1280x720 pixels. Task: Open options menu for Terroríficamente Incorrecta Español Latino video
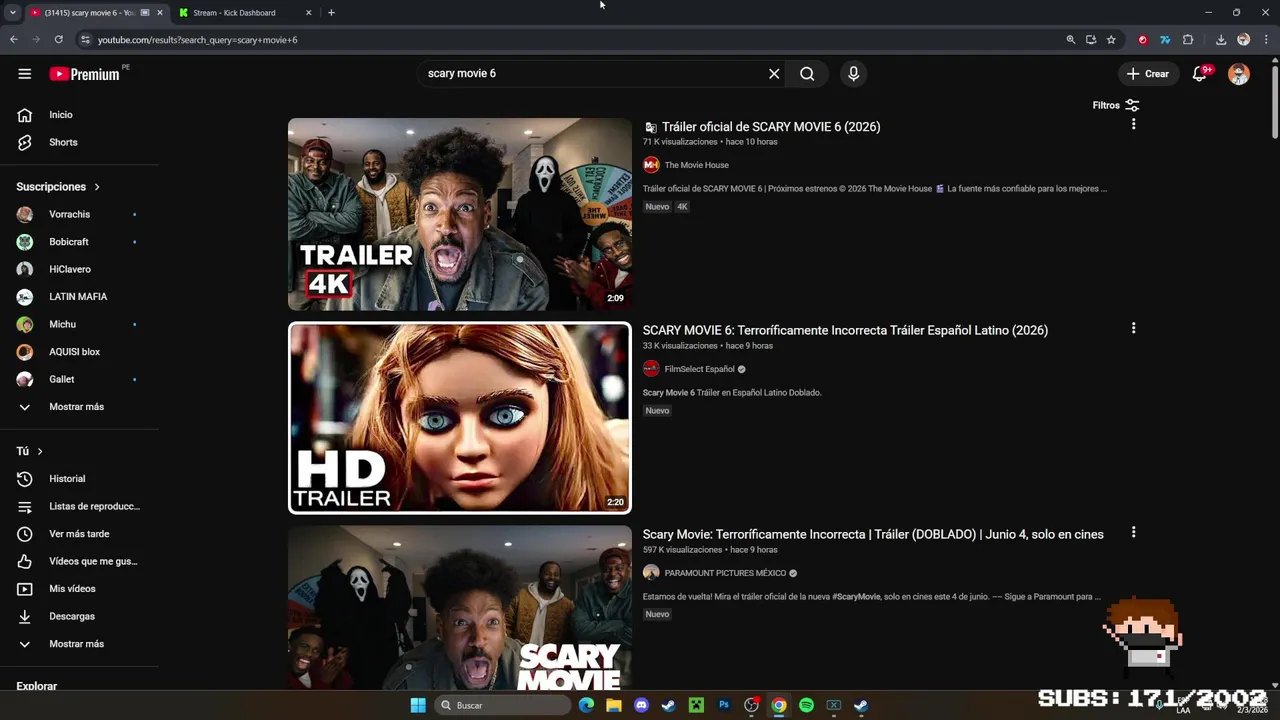(x=1133, y=328)
